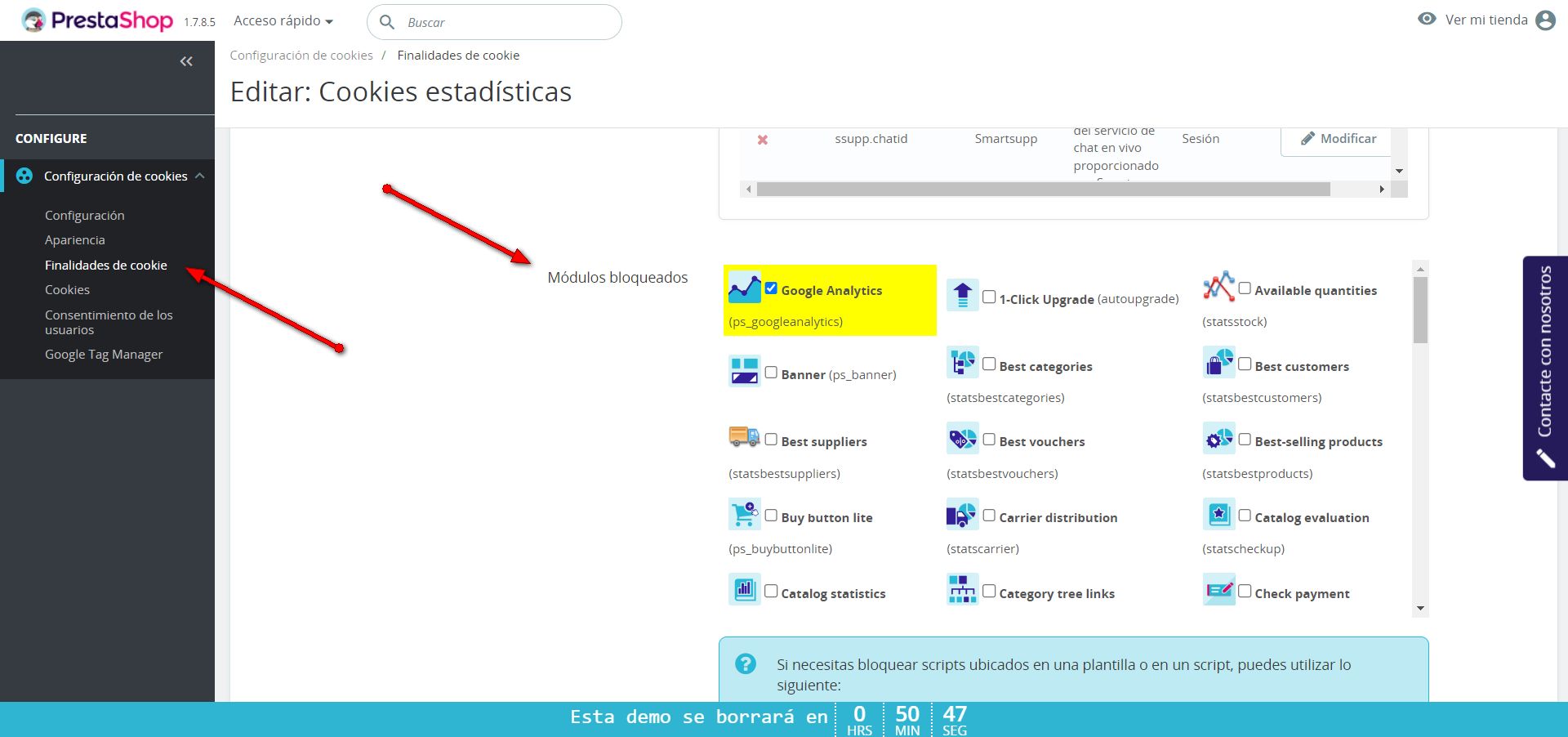The height and width of the screenshot is (737, 1568).
Task: Open Apariencia in the sidebar
Action: point(75,240)
